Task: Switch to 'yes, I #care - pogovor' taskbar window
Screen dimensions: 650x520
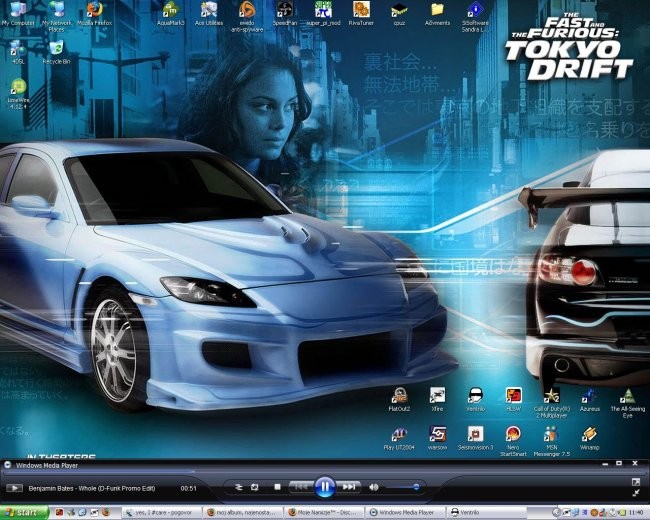Action: pyautogui.click(x=162, y=513)
